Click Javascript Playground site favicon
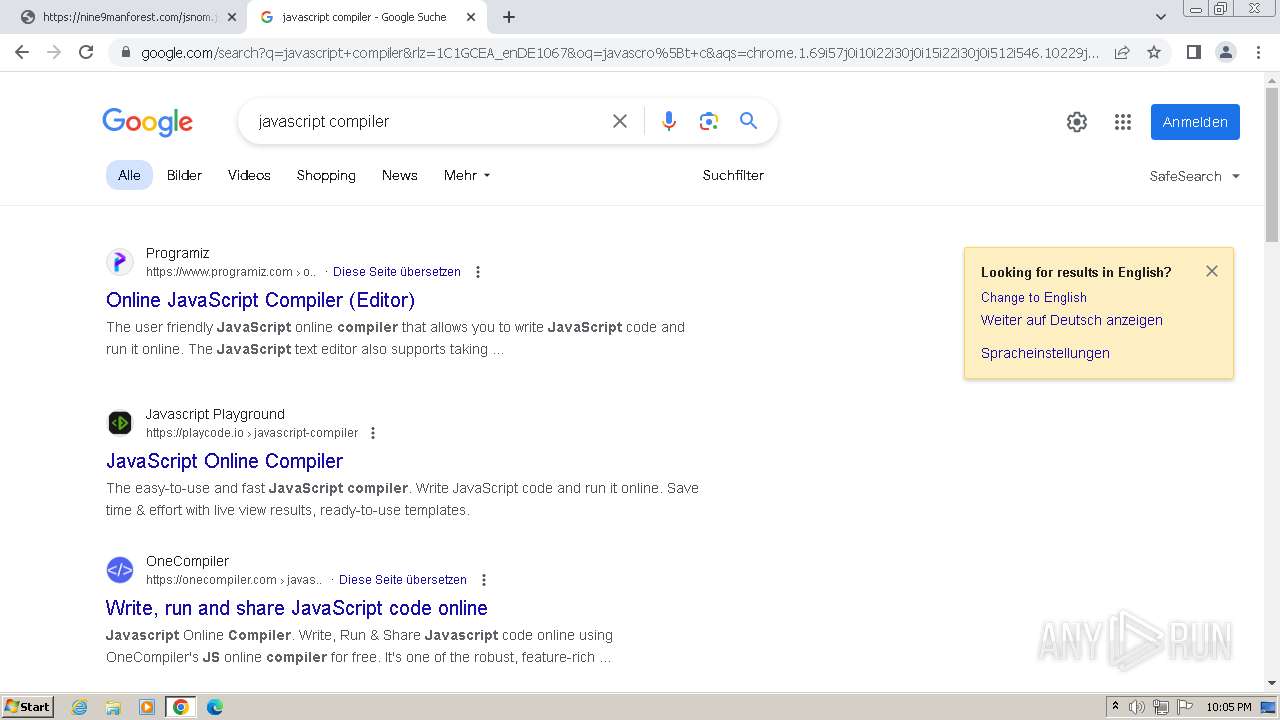The height and width of the screenshot is (720, 1280). click(x=120, y=423)
